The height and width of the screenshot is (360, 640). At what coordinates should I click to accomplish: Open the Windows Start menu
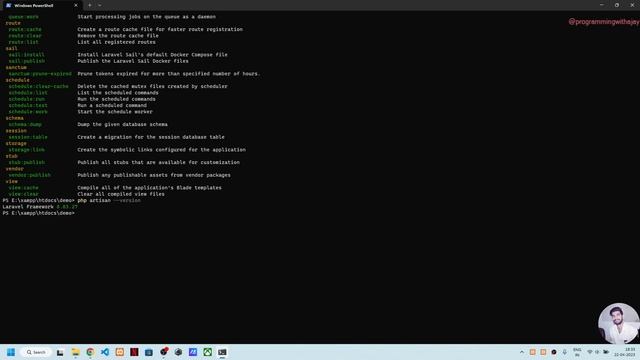(x=11, y=352)
